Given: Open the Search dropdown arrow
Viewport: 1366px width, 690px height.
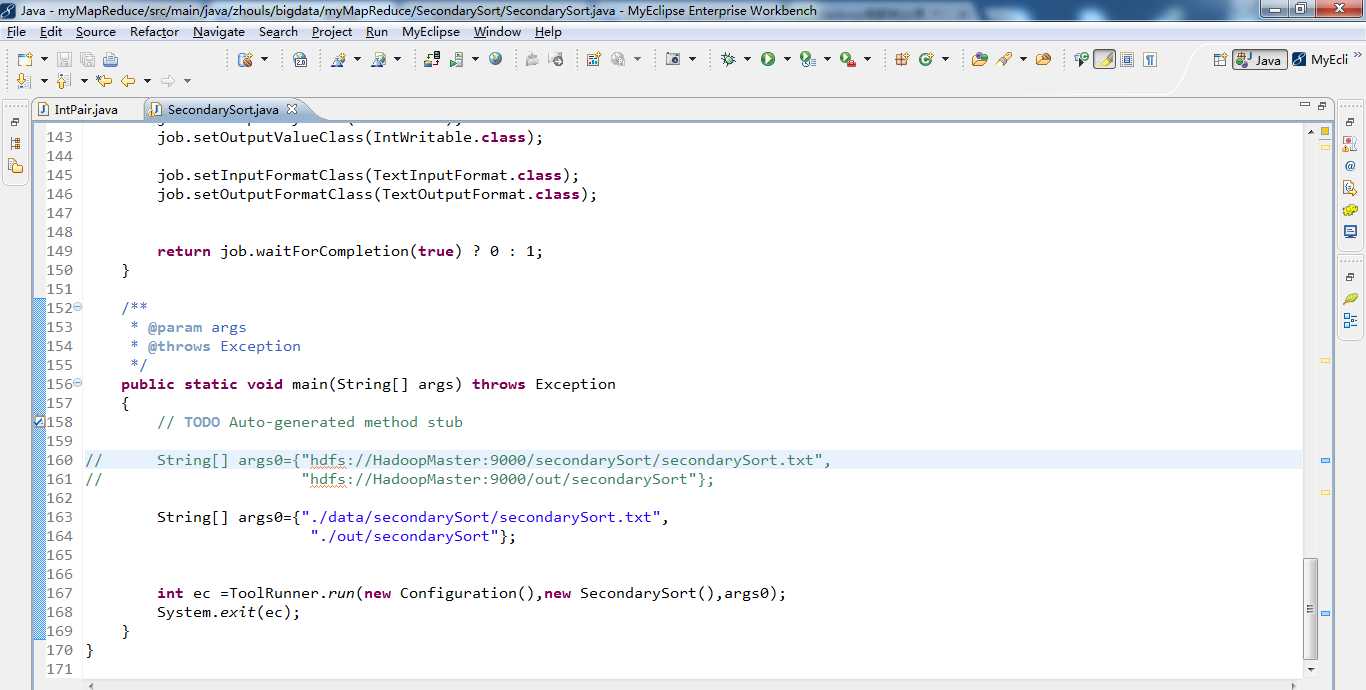Looking at the screenshot, I should pyautogui.click(x=1023, y=59).
